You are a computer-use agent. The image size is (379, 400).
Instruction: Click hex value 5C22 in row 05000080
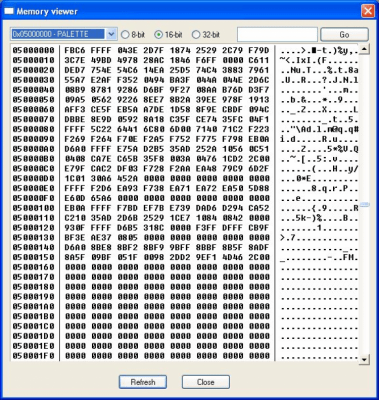[x=101, y=129]
